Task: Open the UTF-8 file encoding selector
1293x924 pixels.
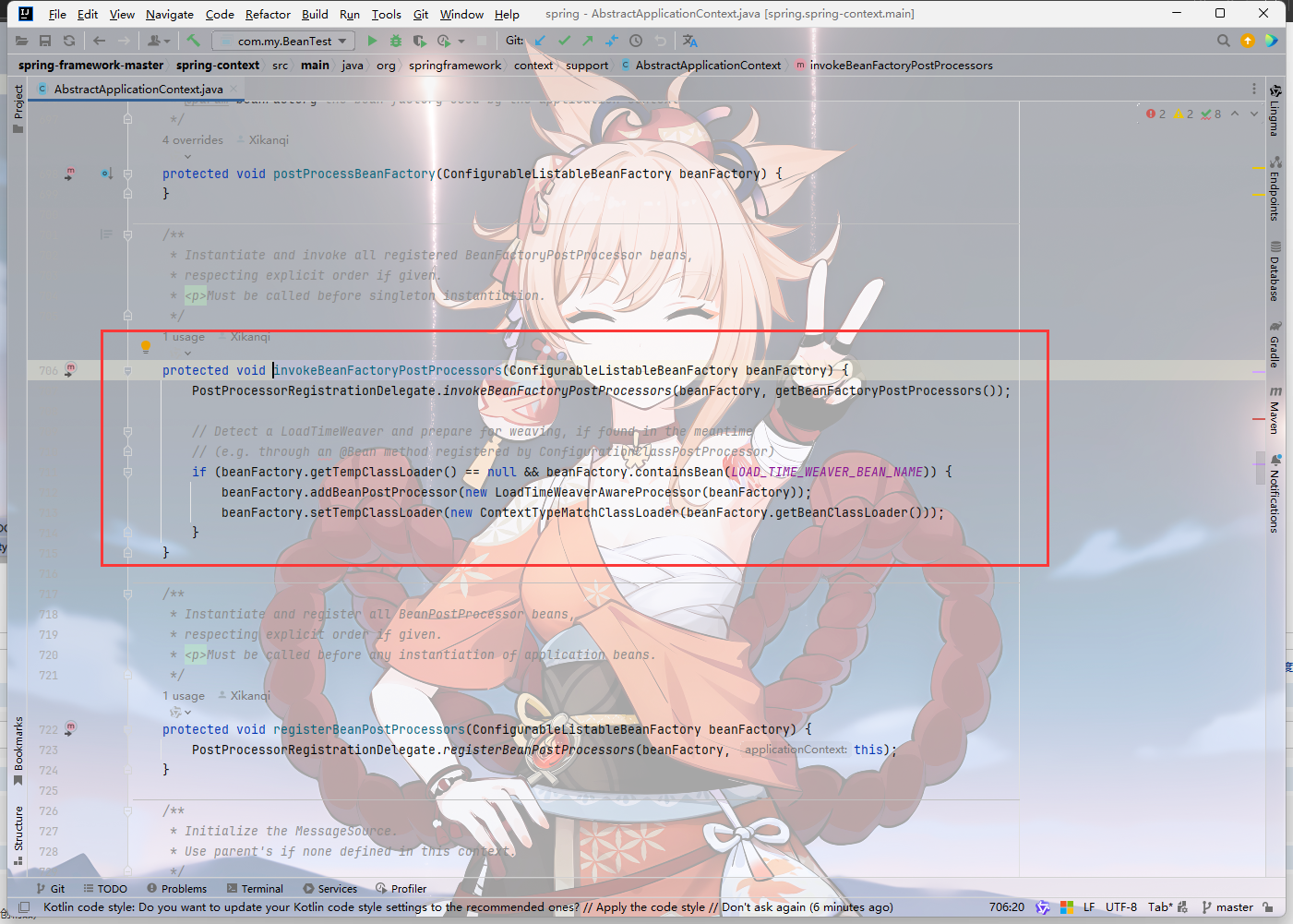Action: click(x=1121, y=907)
